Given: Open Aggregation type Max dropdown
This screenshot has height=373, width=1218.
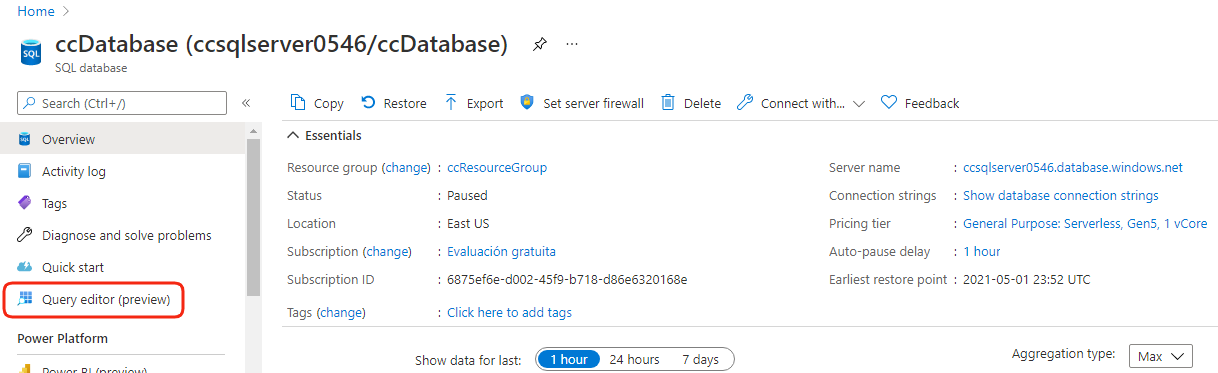Looking at the screenshot, I should [1161, 356].
